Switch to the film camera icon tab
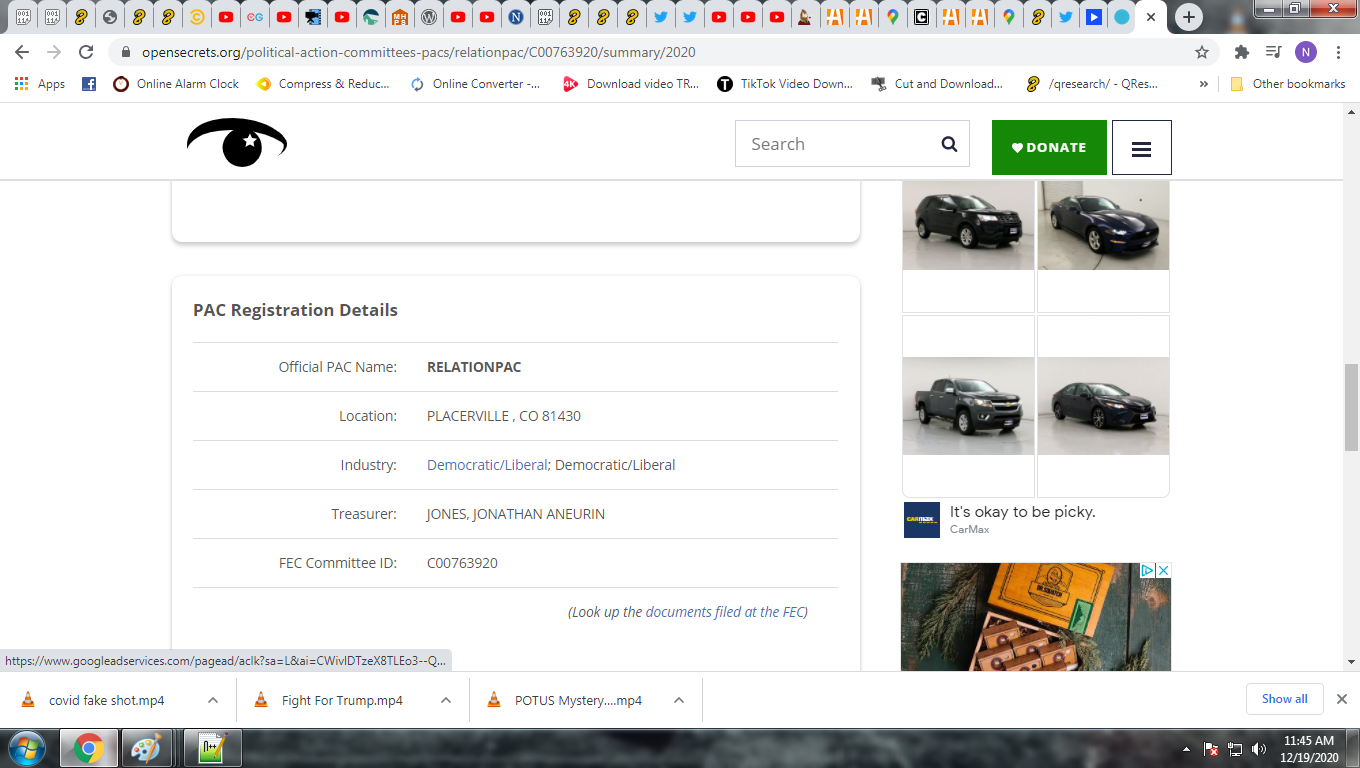The height and width of the screenshot is (768, 1360). [x=313, y=17]
